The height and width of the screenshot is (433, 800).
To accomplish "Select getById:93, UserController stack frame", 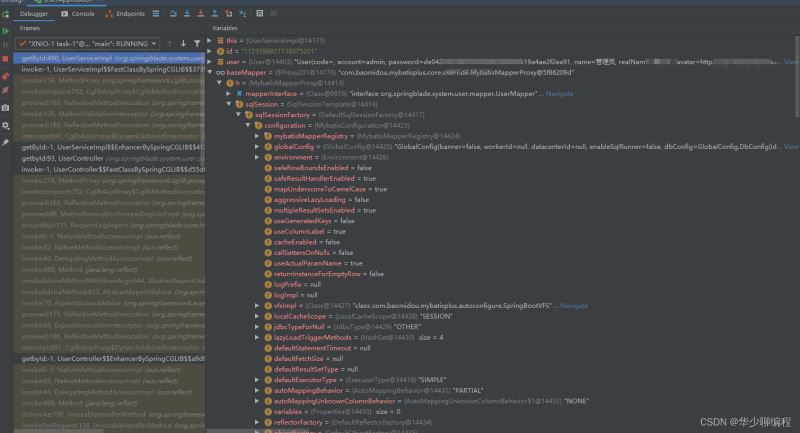I will [110, 158].
